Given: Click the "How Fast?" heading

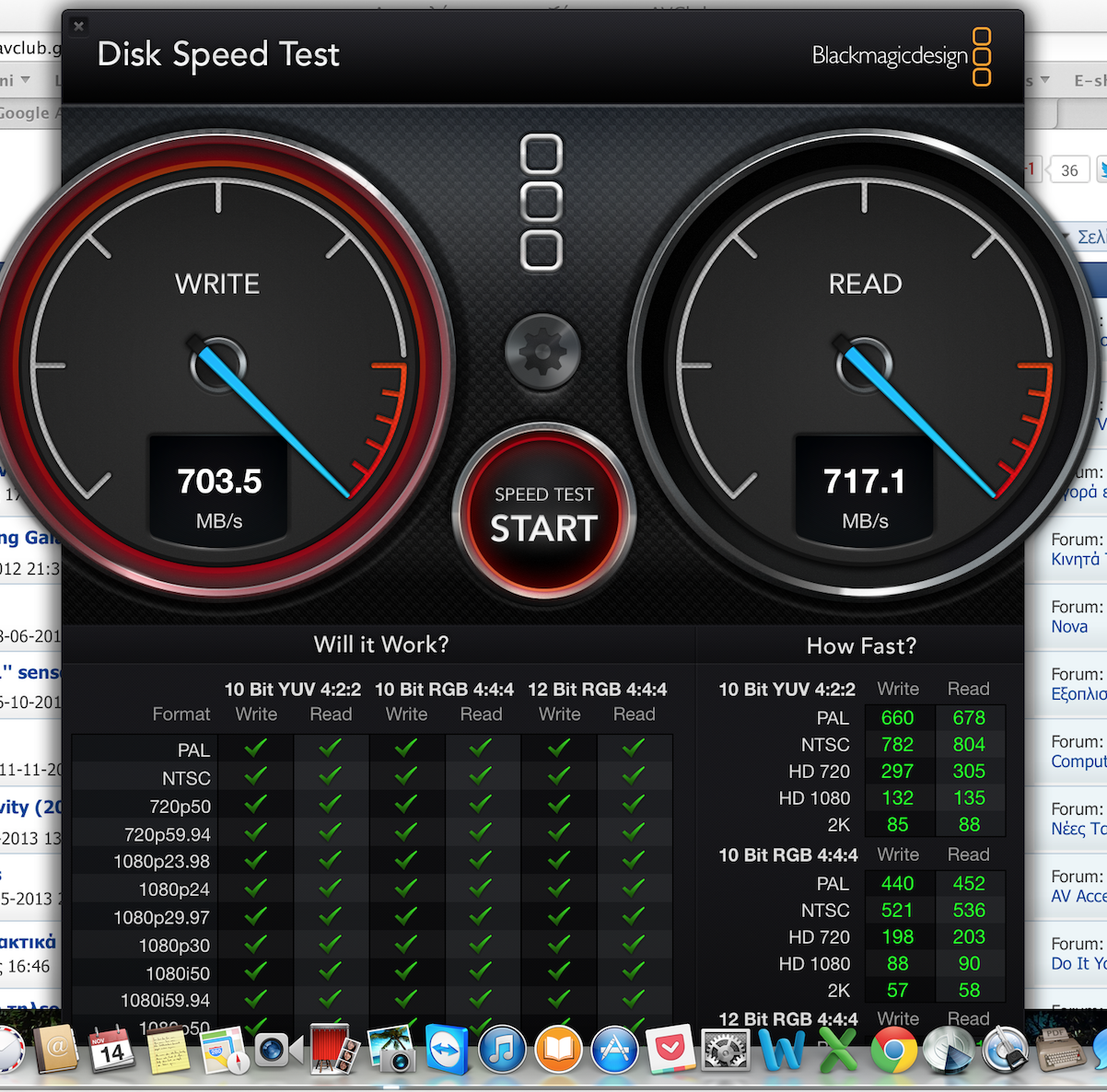Looking at the screenshot, I should [x=861, y=645].
